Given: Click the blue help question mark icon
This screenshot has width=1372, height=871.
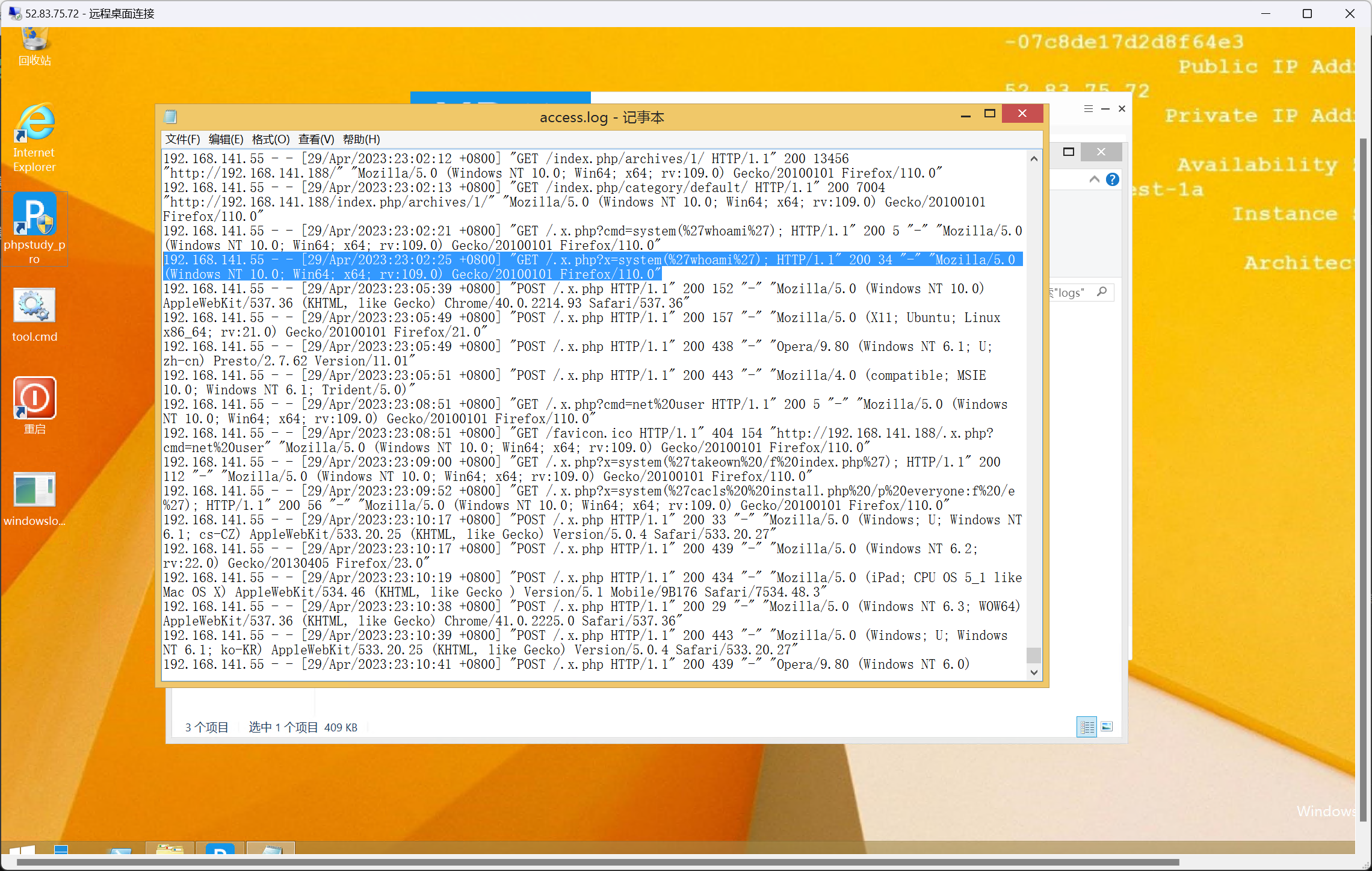Looking at the screenshot, I should 1113,179.
